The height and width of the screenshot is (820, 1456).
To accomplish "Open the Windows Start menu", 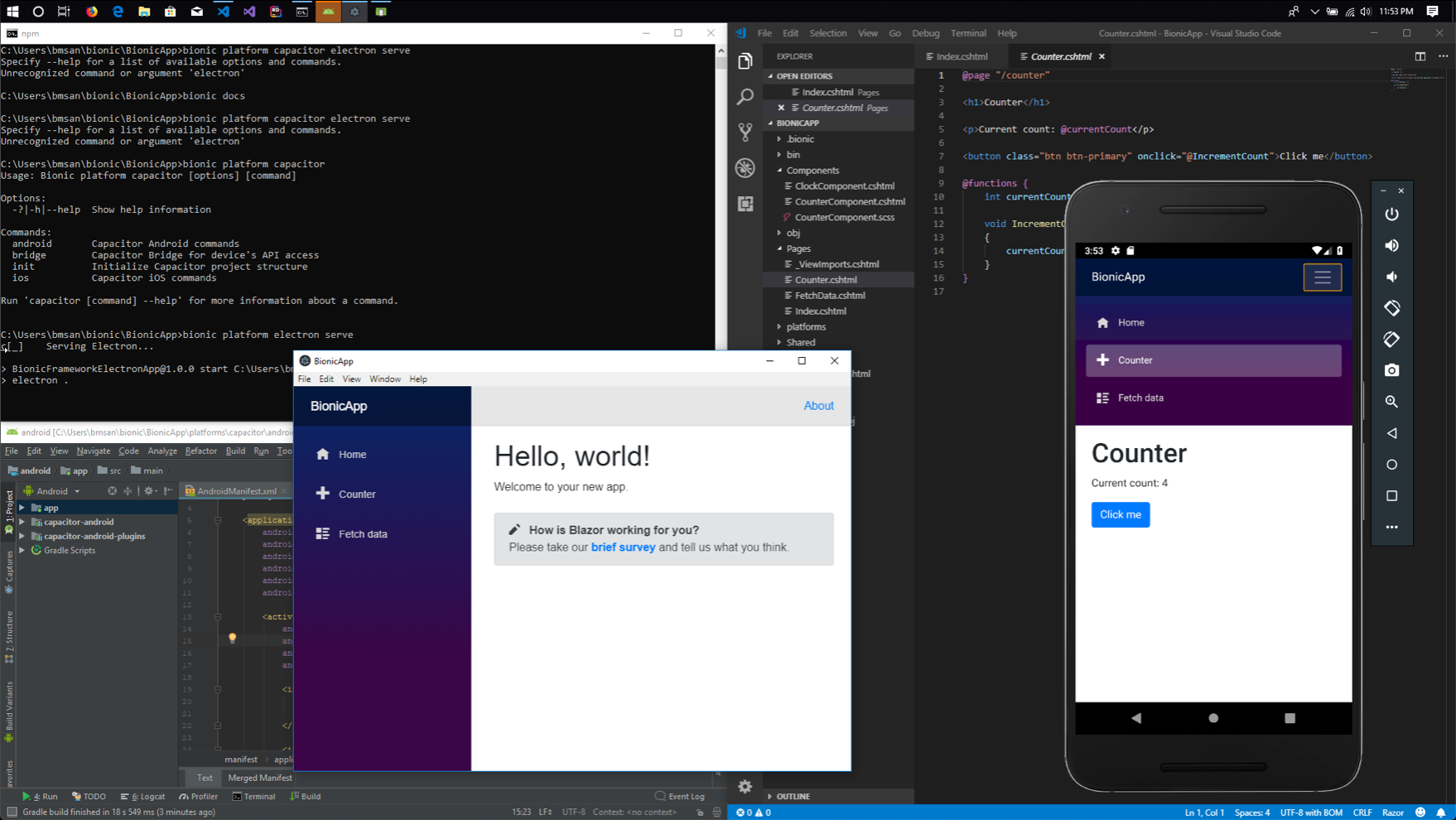I will point(12,12).
